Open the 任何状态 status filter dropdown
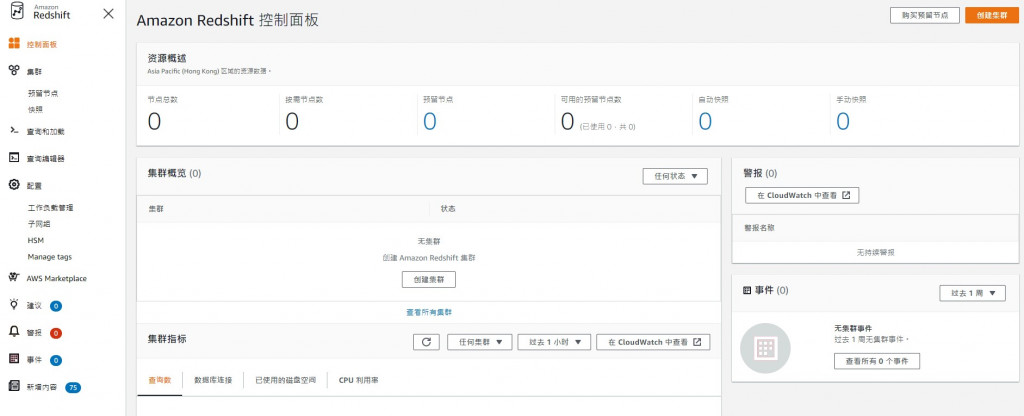The image size is (1024, 416). click(x=675, y=176)
